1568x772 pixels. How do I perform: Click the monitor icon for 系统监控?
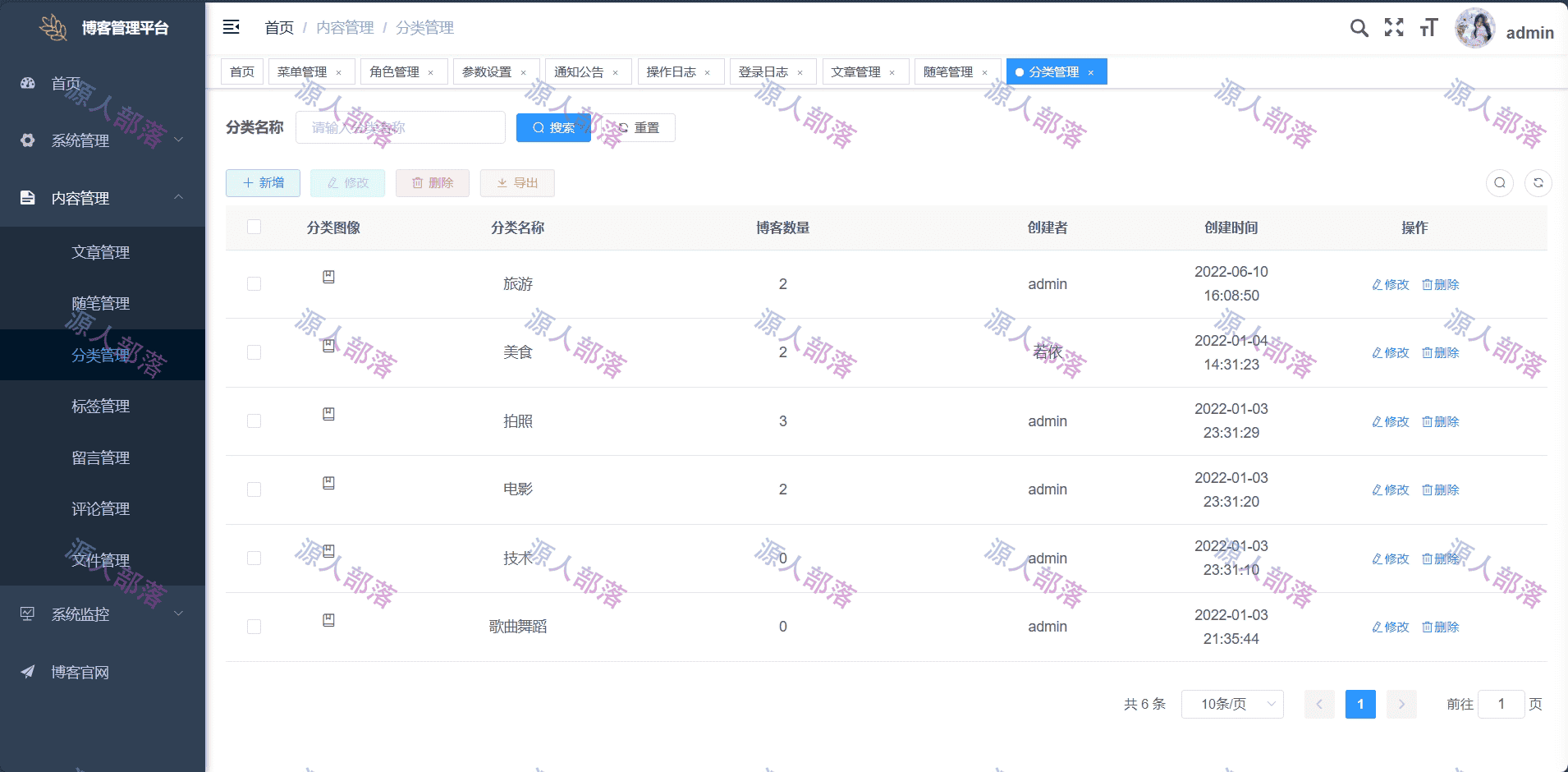click(x=28, y=614)
